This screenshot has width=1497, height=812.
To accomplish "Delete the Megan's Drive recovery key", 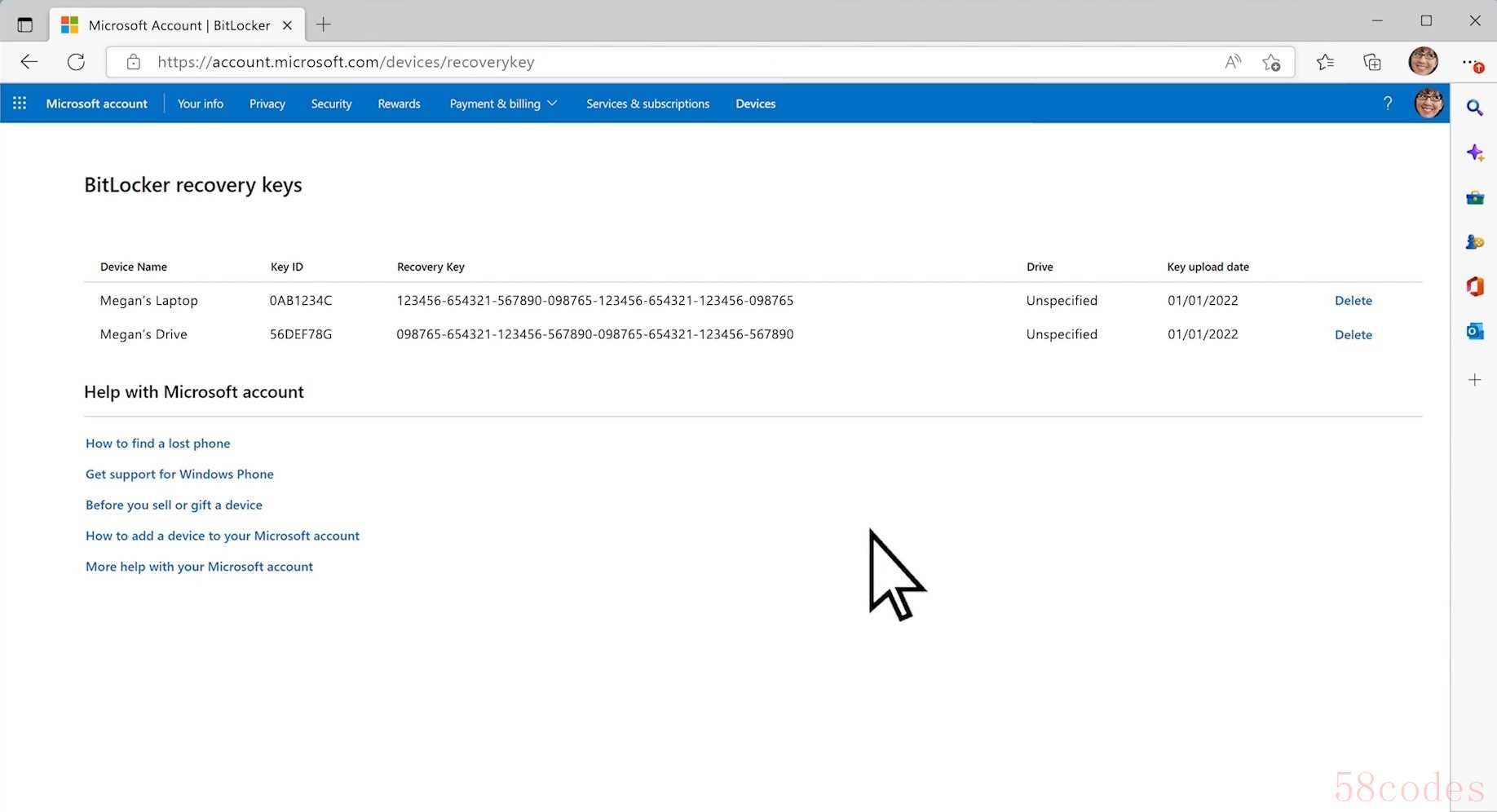I will coord(1353,335).
